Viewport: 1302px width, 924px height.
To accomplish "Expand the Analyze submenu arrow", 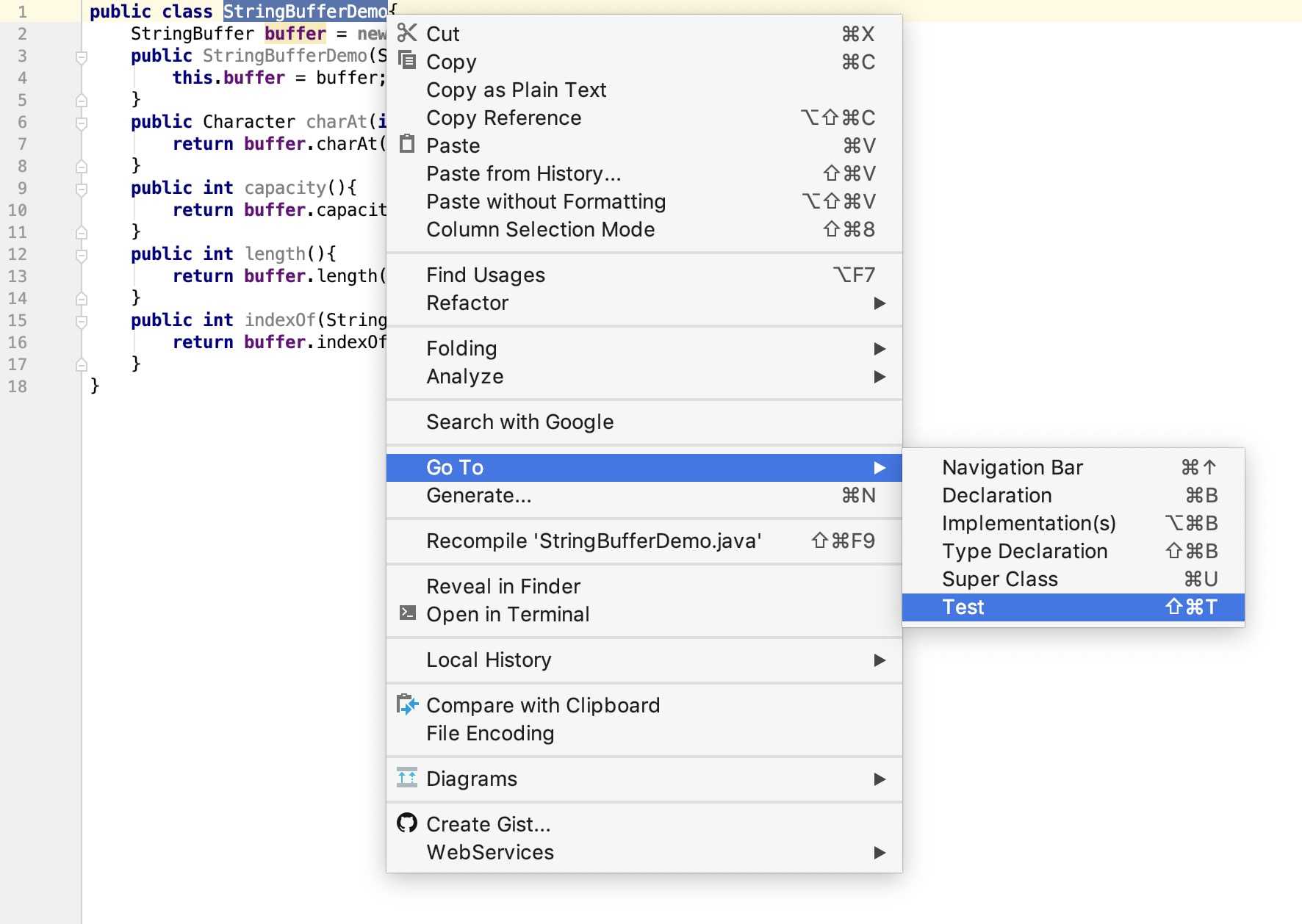I will (880, 377).
